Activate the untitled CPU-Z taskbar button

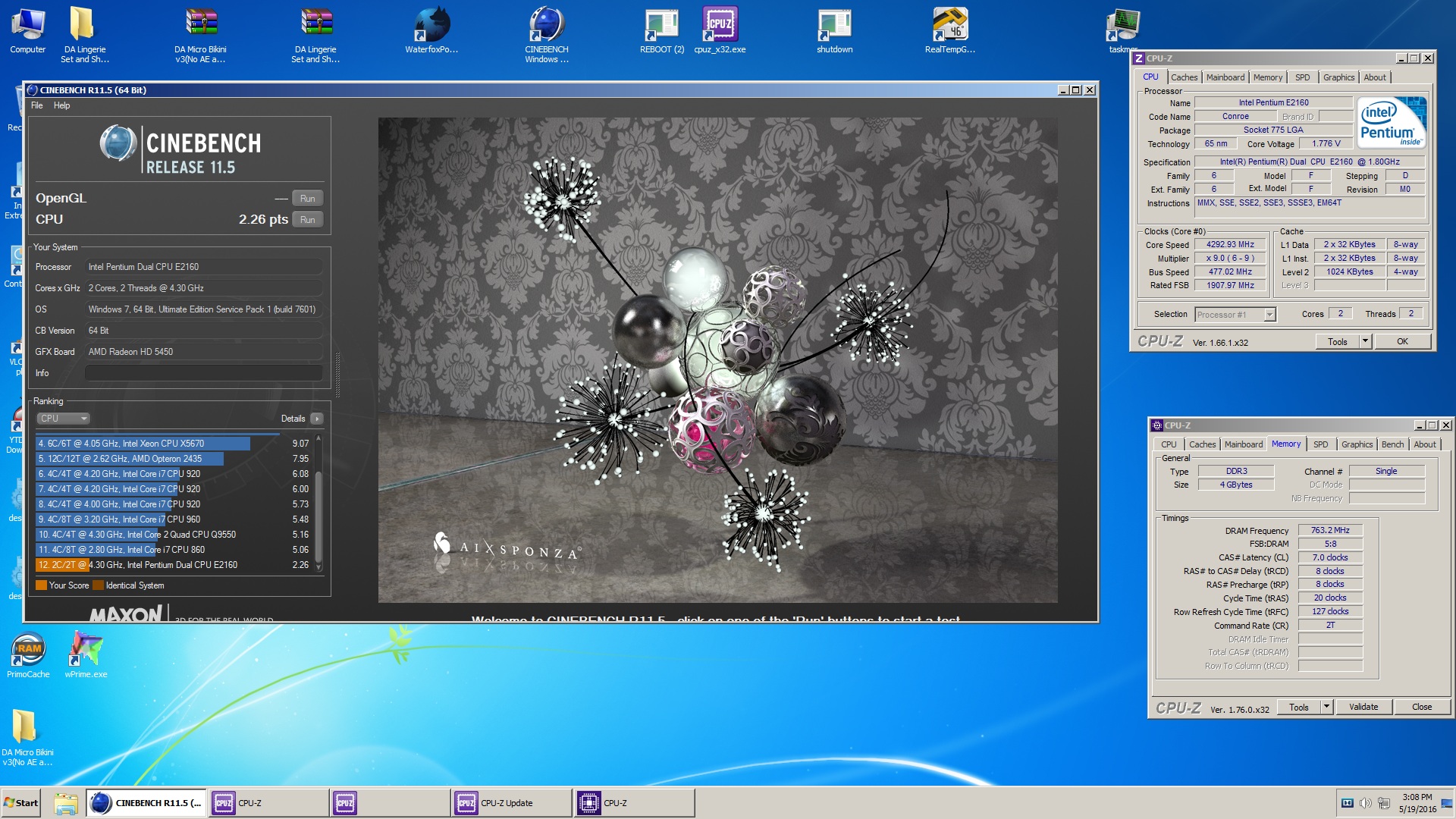pyautogui.click(x=391, y=803)
